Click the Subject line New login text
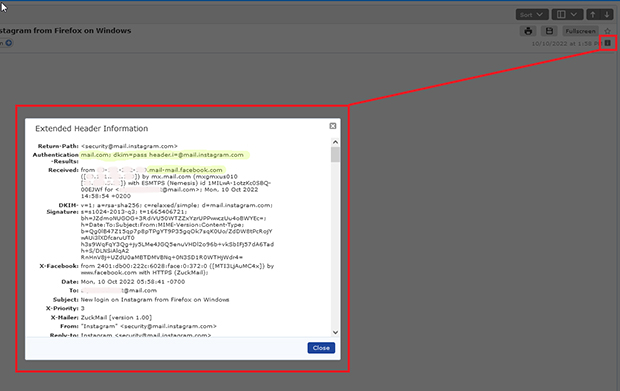 pyautogui.click(x=155, y=300)
